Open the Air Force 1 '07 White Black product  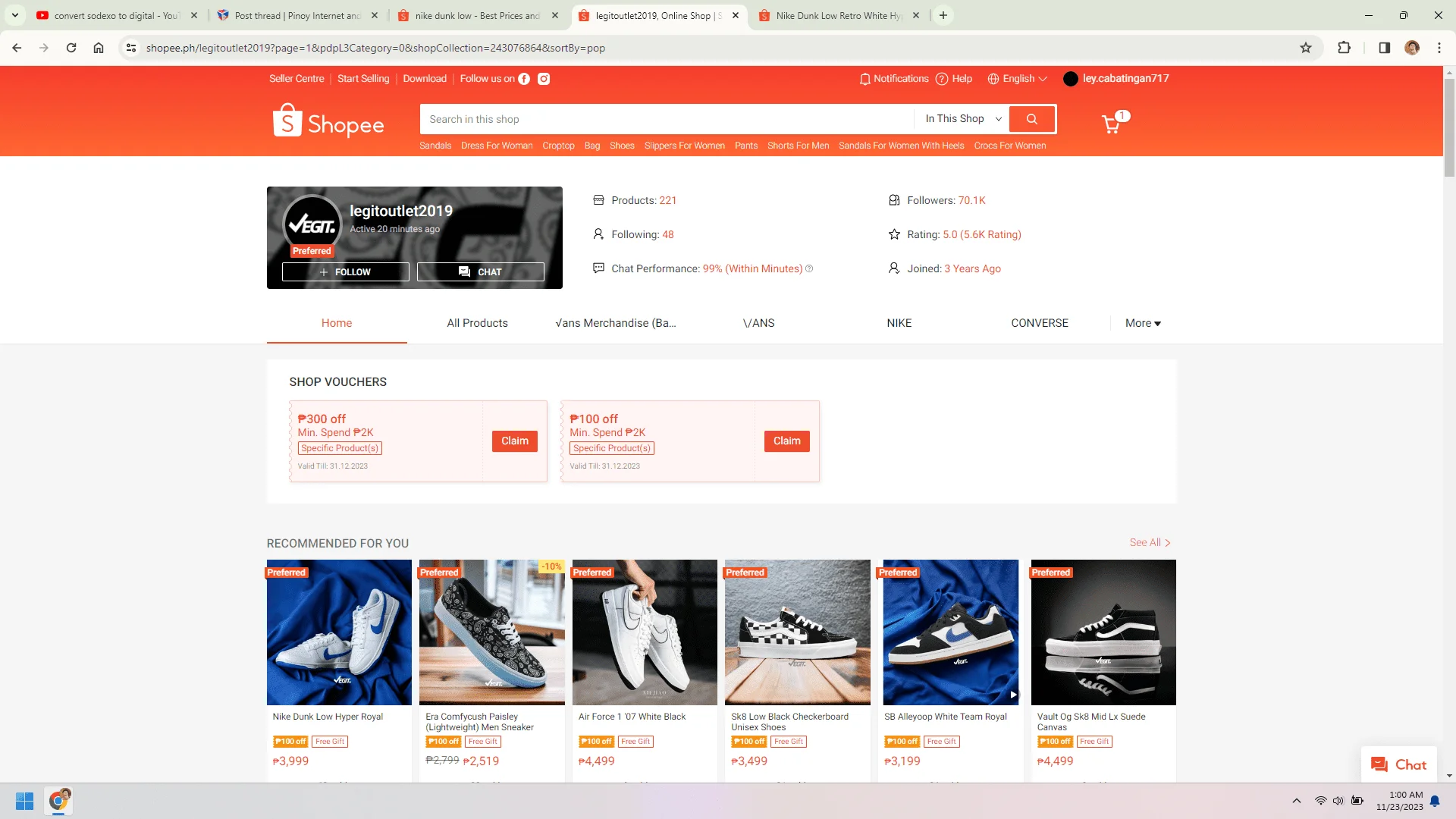tap(645, 671)
